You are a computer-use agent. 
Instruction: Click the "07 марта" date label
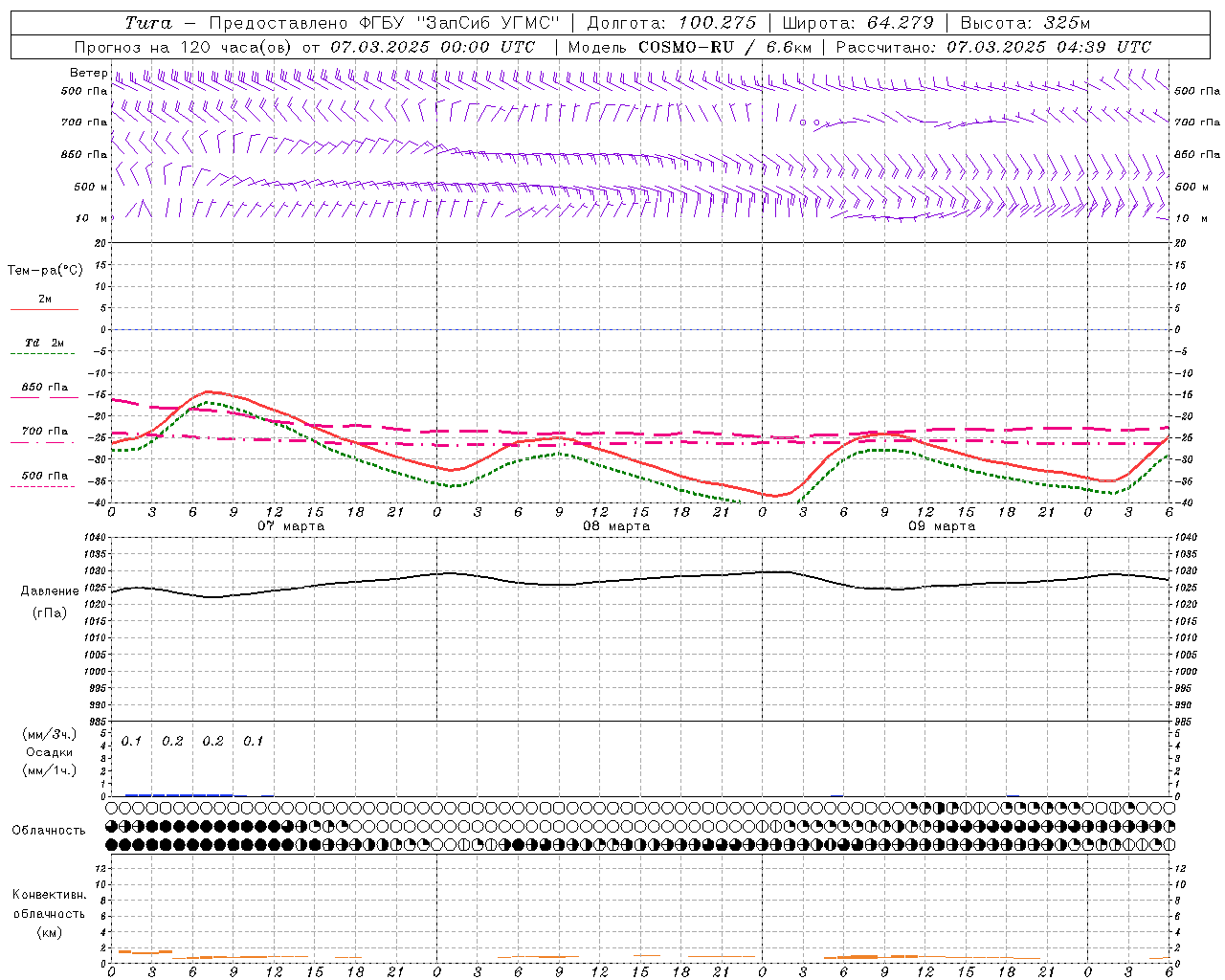coord(292,526)
